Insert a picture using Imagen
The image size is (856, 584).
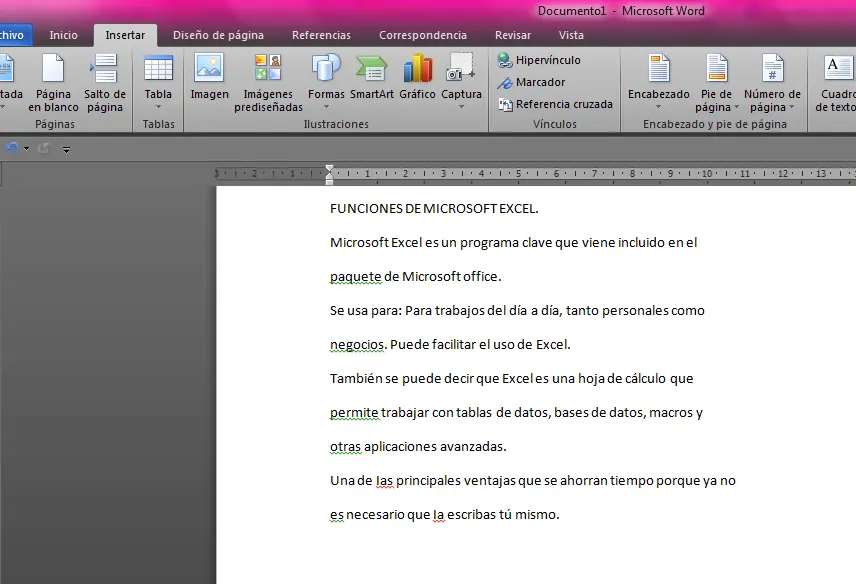coord(209,78)
